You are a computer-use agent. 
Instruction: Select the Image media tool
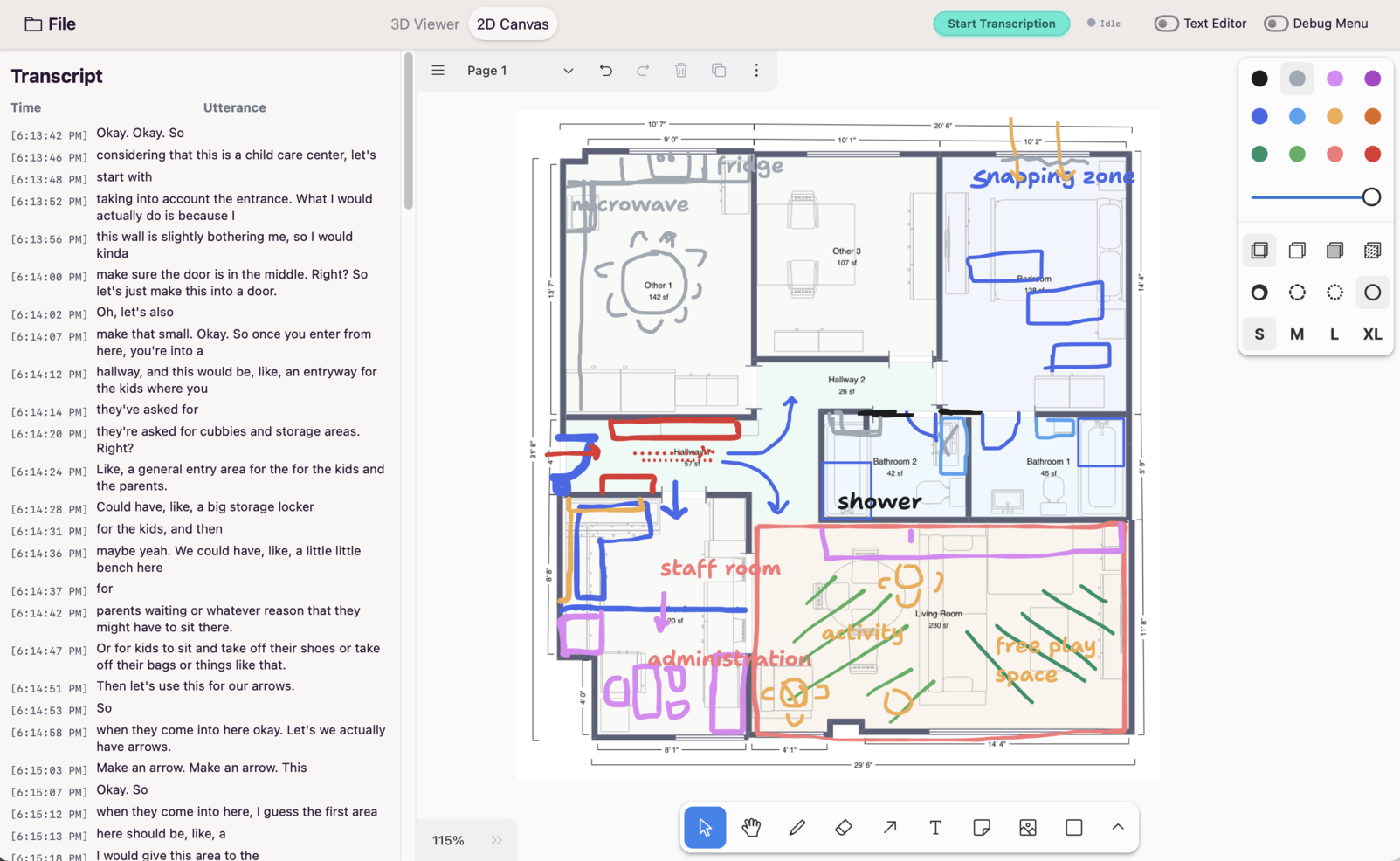pos(1028,827)
